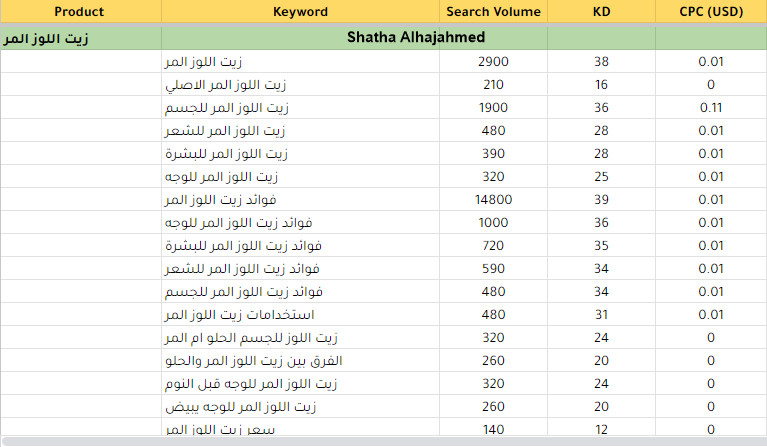Click the horizontal scrollbar at the bottom
Screen dimensions: 767x447
tap(380, 441)
